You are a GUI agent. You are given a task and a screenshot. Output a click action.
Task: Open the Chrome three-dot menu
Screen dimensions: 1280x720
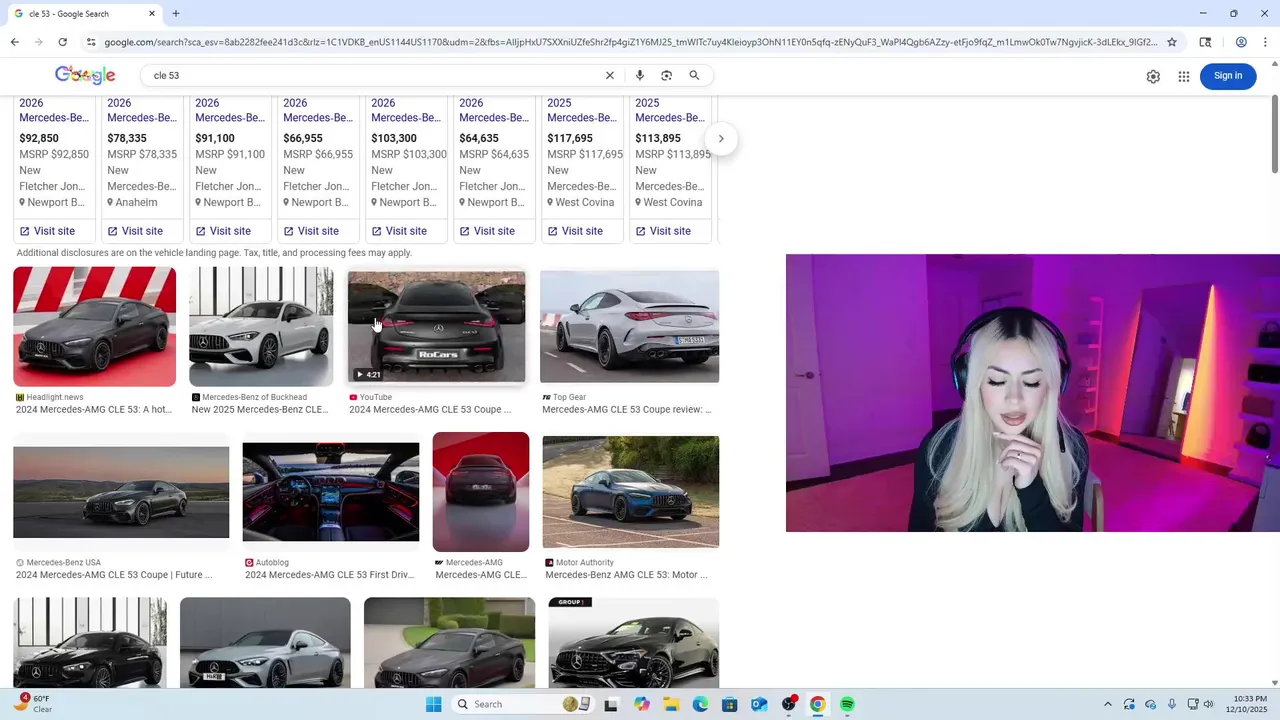[1265, 42]
